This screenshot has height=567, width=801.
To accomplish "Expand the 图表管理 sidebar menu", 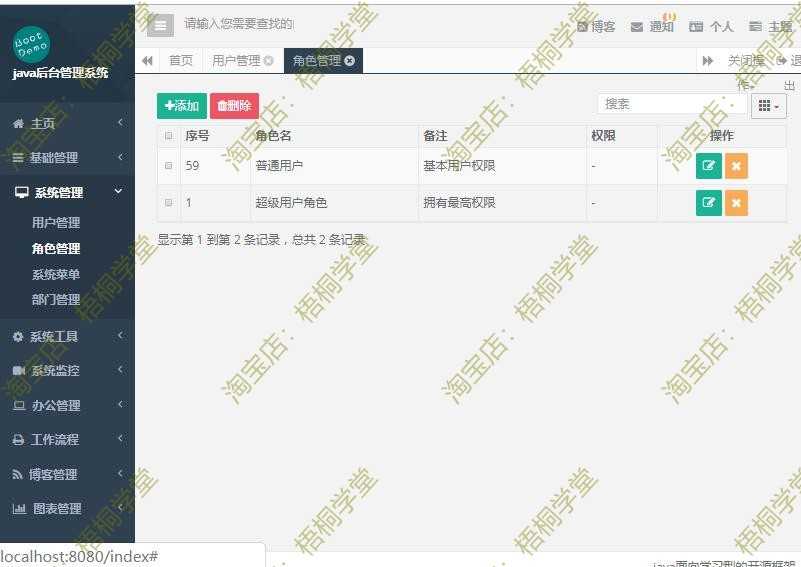I will click(67, 509).
